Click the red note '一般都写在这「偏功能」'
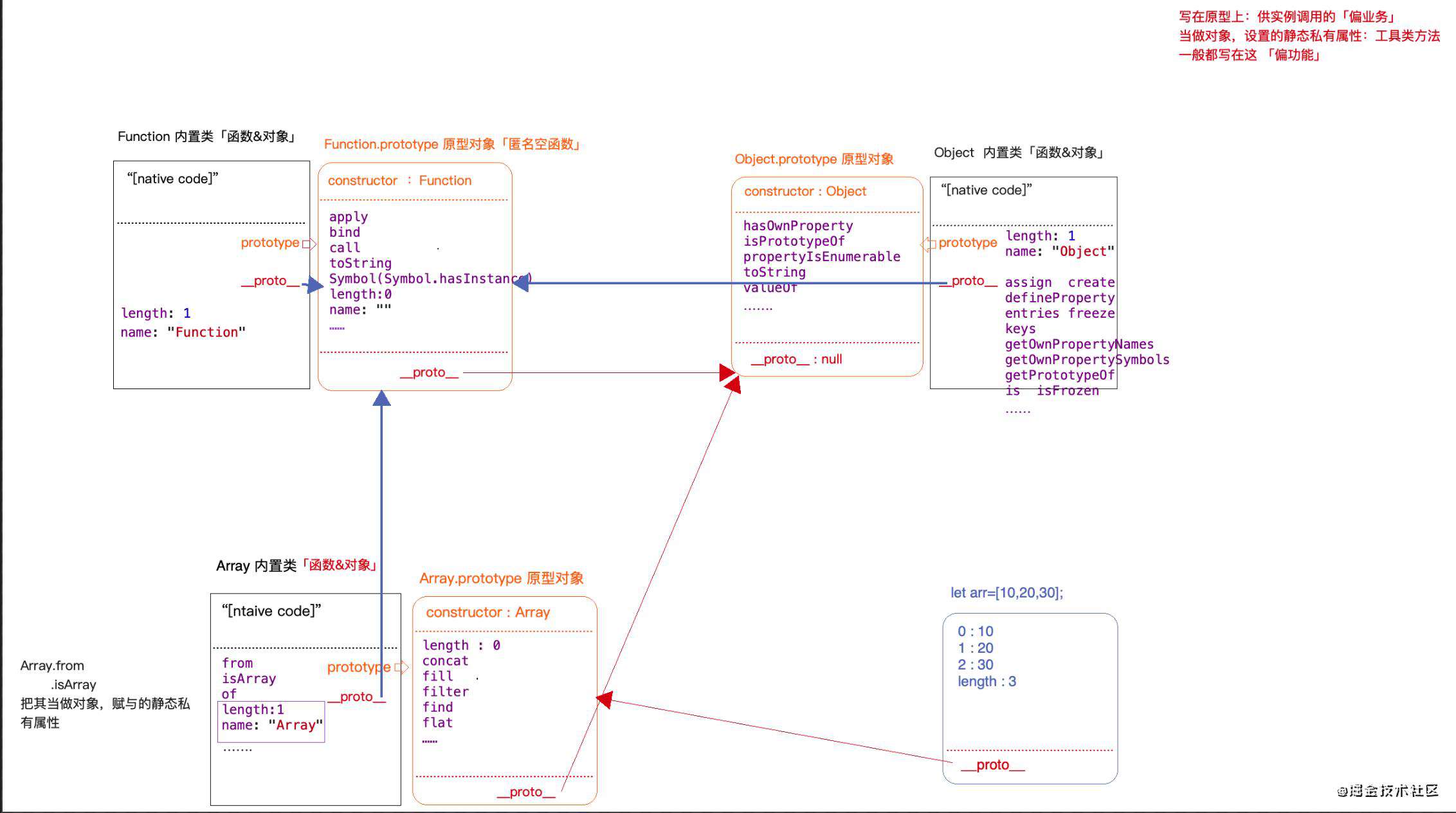The height and width of the screenshot is (813, 1456). [x=1251, y=55]
